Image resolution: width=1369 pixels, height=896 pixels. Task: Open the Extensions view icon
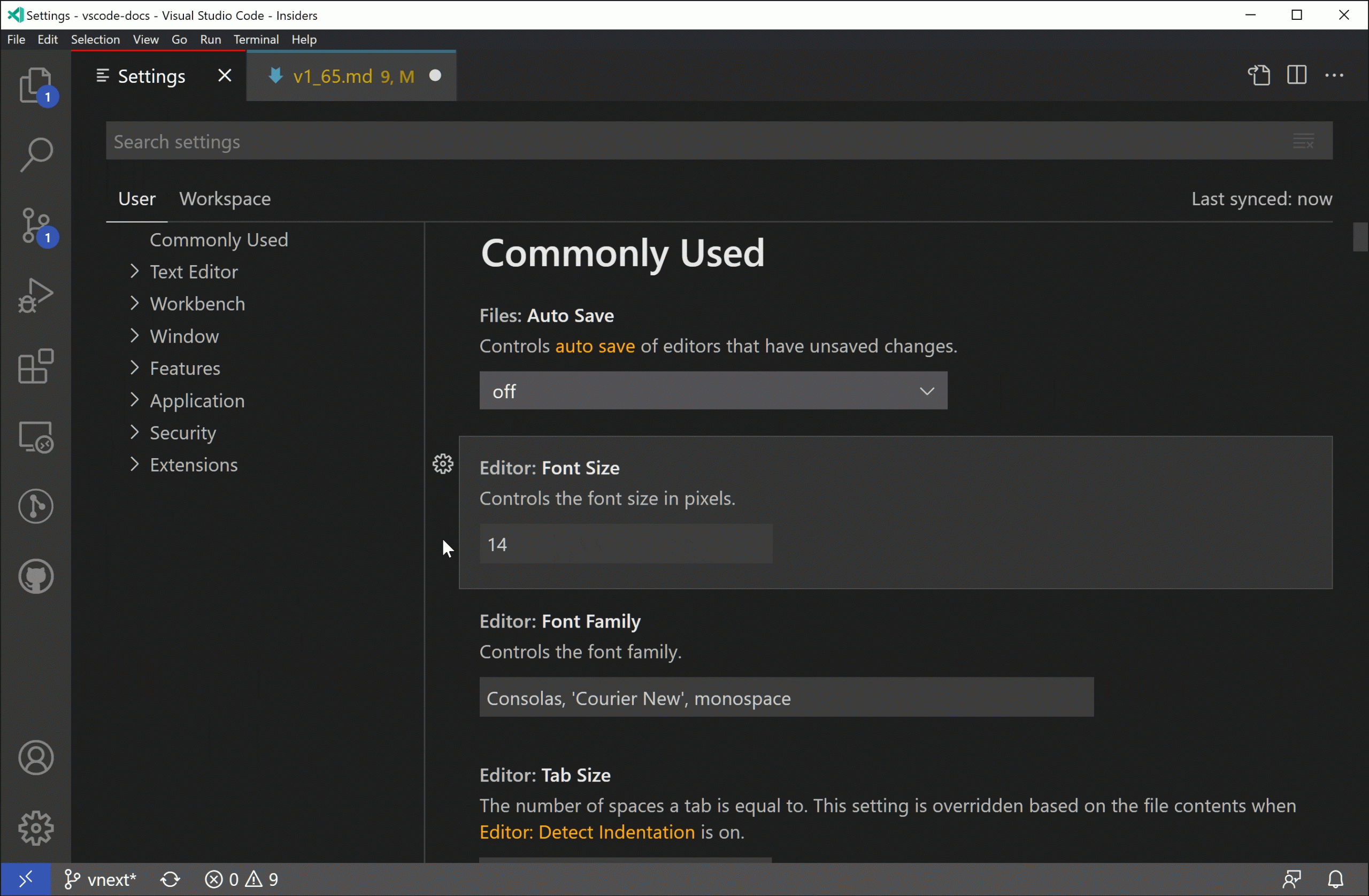[x=36, y=366]
